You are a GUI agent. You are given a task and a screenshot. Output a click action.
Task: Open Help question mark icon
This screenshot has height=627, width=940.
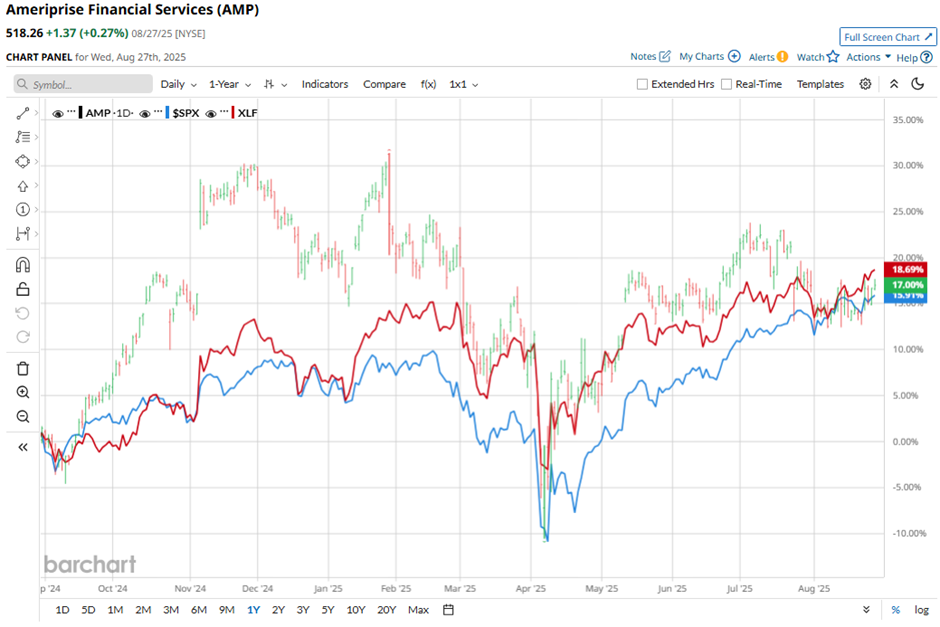pos(927,58)
